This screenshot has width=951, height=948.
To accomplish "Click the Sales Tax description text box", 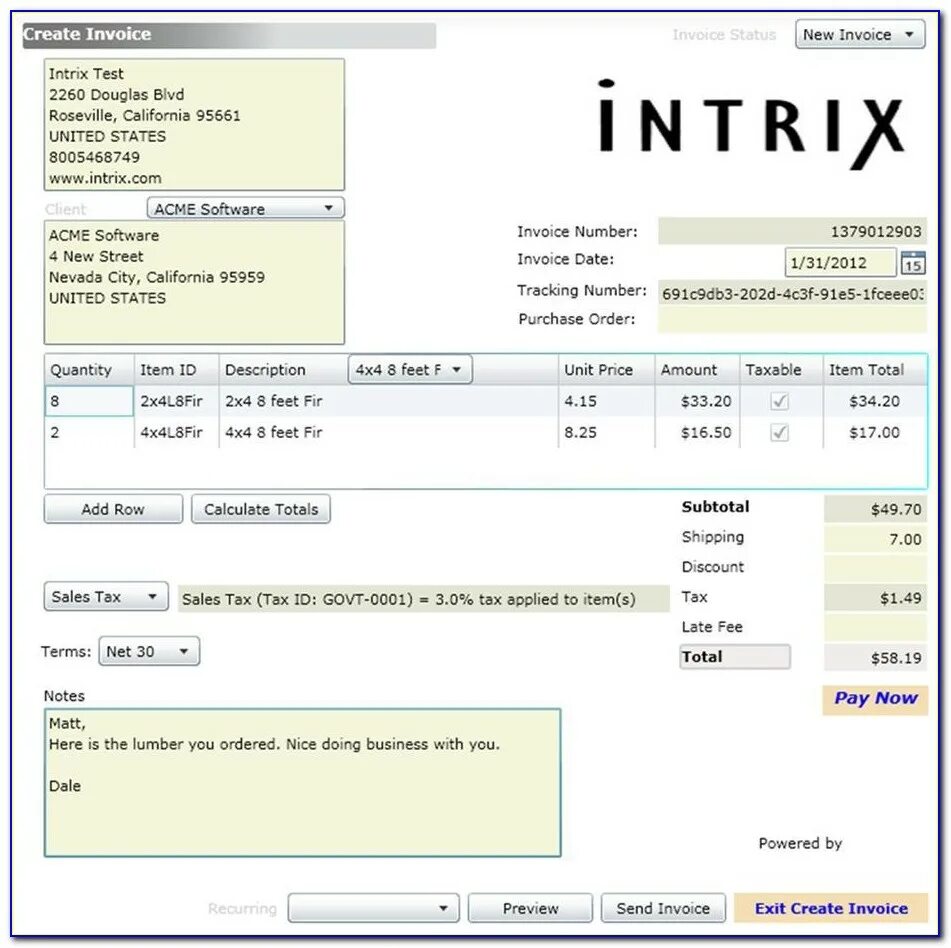I will (x=423, y=599).
